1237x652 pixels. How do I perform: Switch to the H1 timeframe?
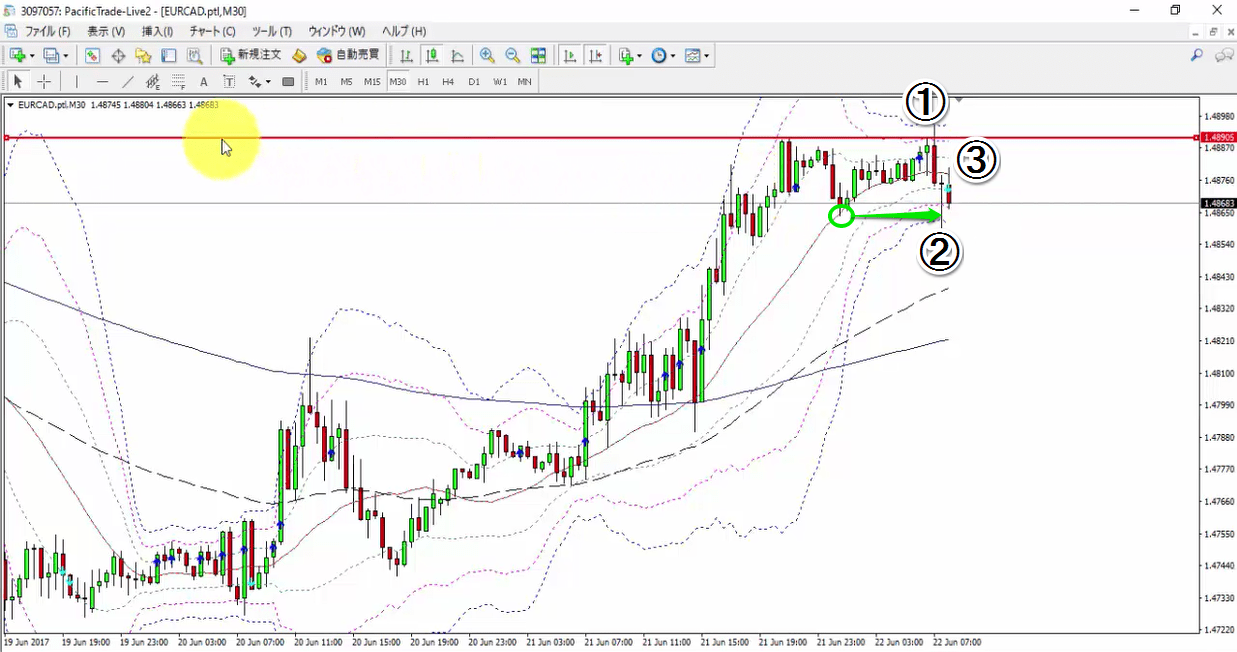coord(423,82)
